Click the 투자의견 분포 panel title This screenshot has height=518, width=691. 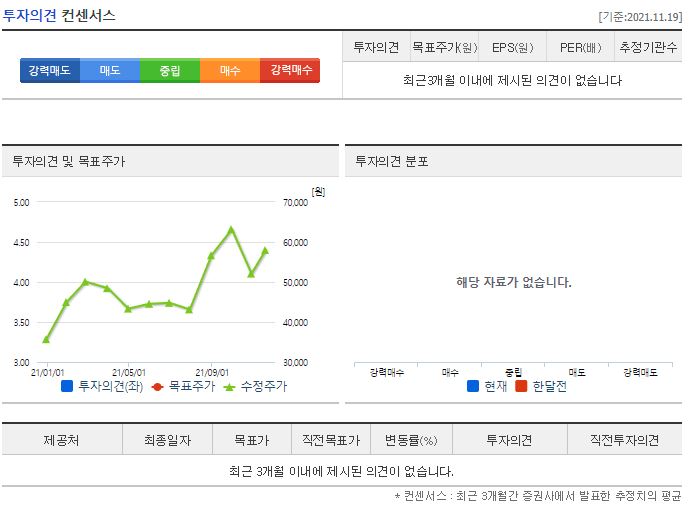[392, 161]
